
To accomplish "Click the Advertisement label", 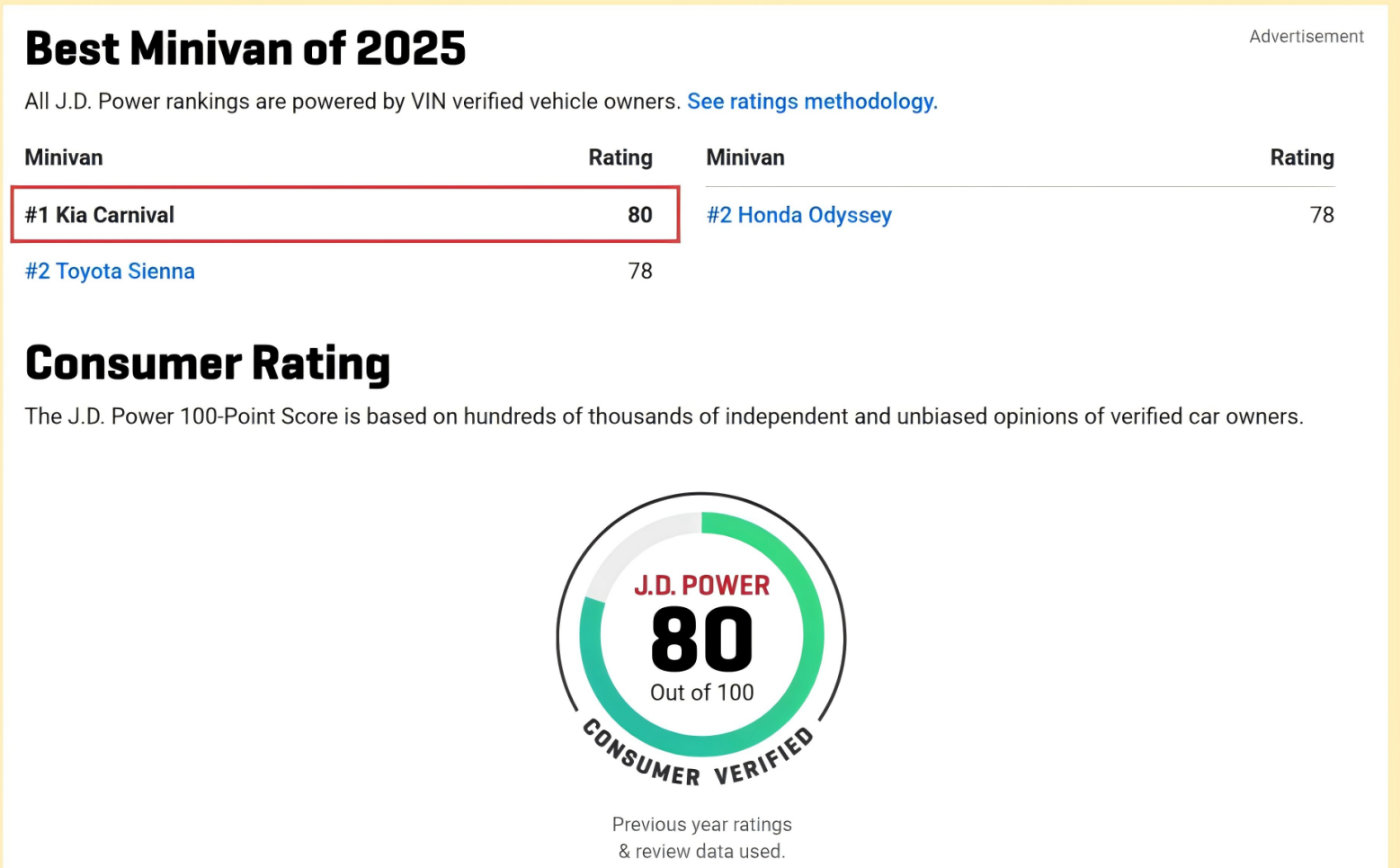I will (1306, 37).
